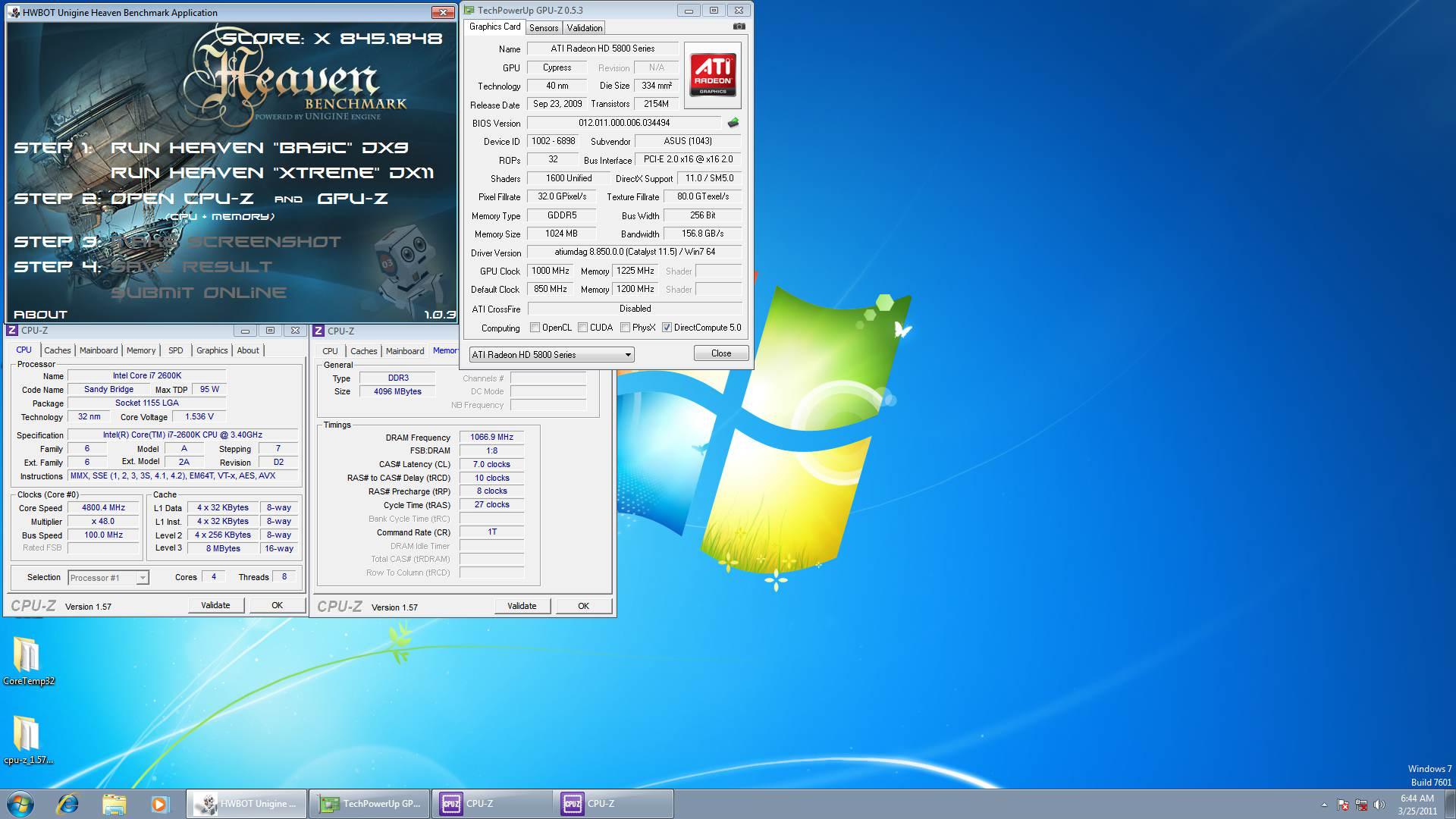Click Validate in the right CPU-Z window
Screen dimensions: 1456x819
pos(522,606)
